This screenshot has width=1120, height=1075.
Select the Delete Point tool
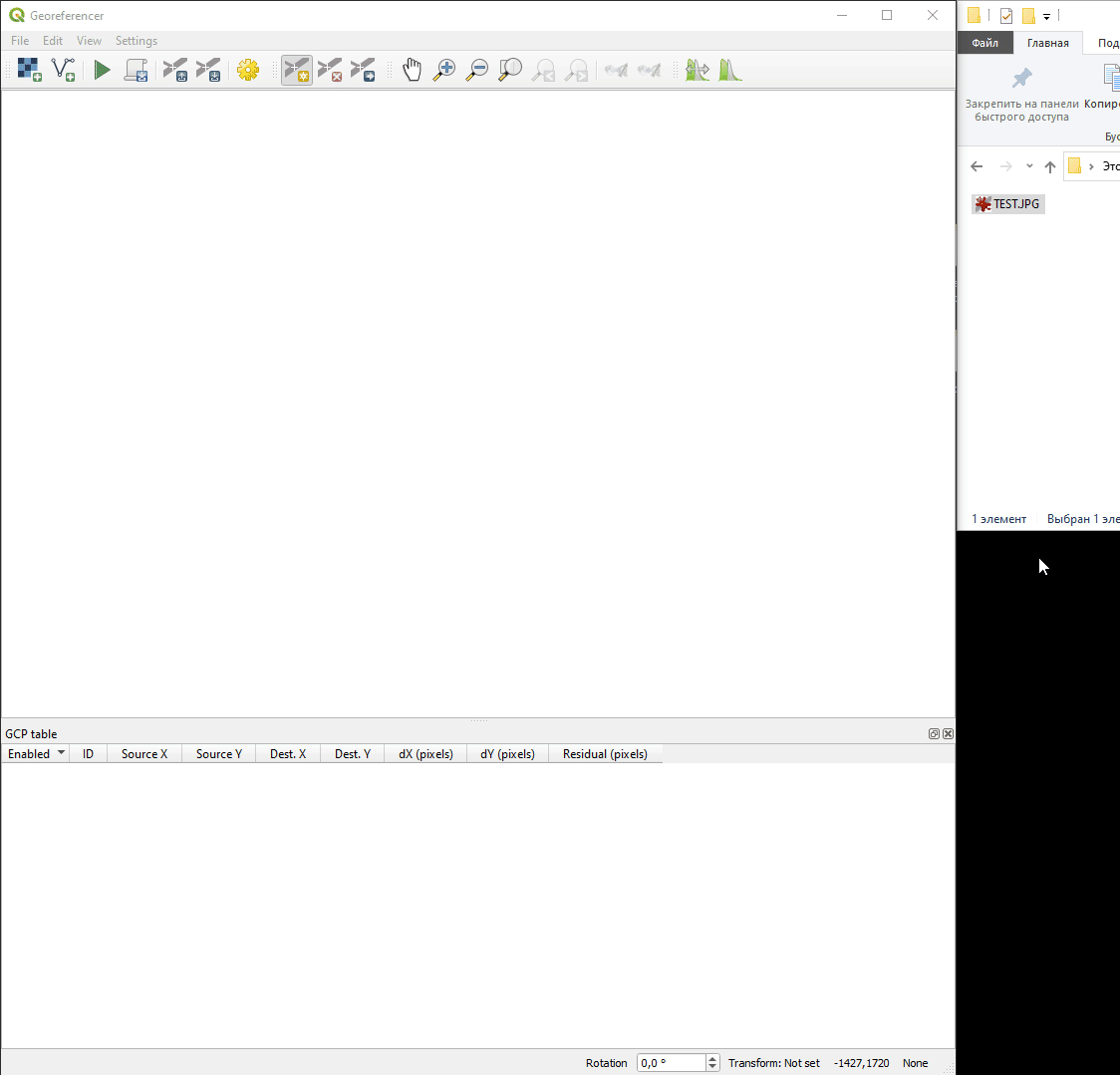(x=330, y=70)
